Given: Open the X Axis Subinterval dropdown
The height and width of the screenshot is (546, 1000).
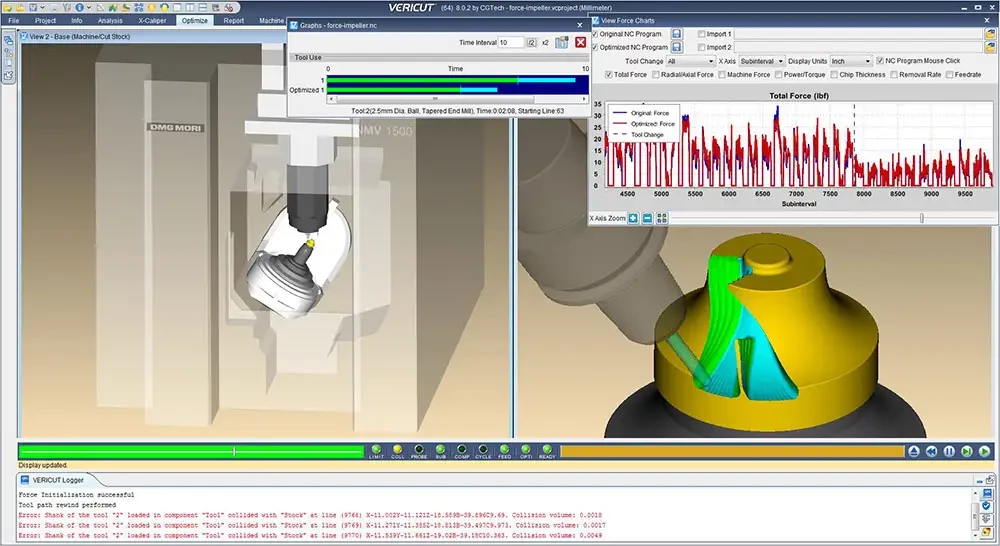Looking at the screenshot, I should pyautogui.click(x=761, y=61).
